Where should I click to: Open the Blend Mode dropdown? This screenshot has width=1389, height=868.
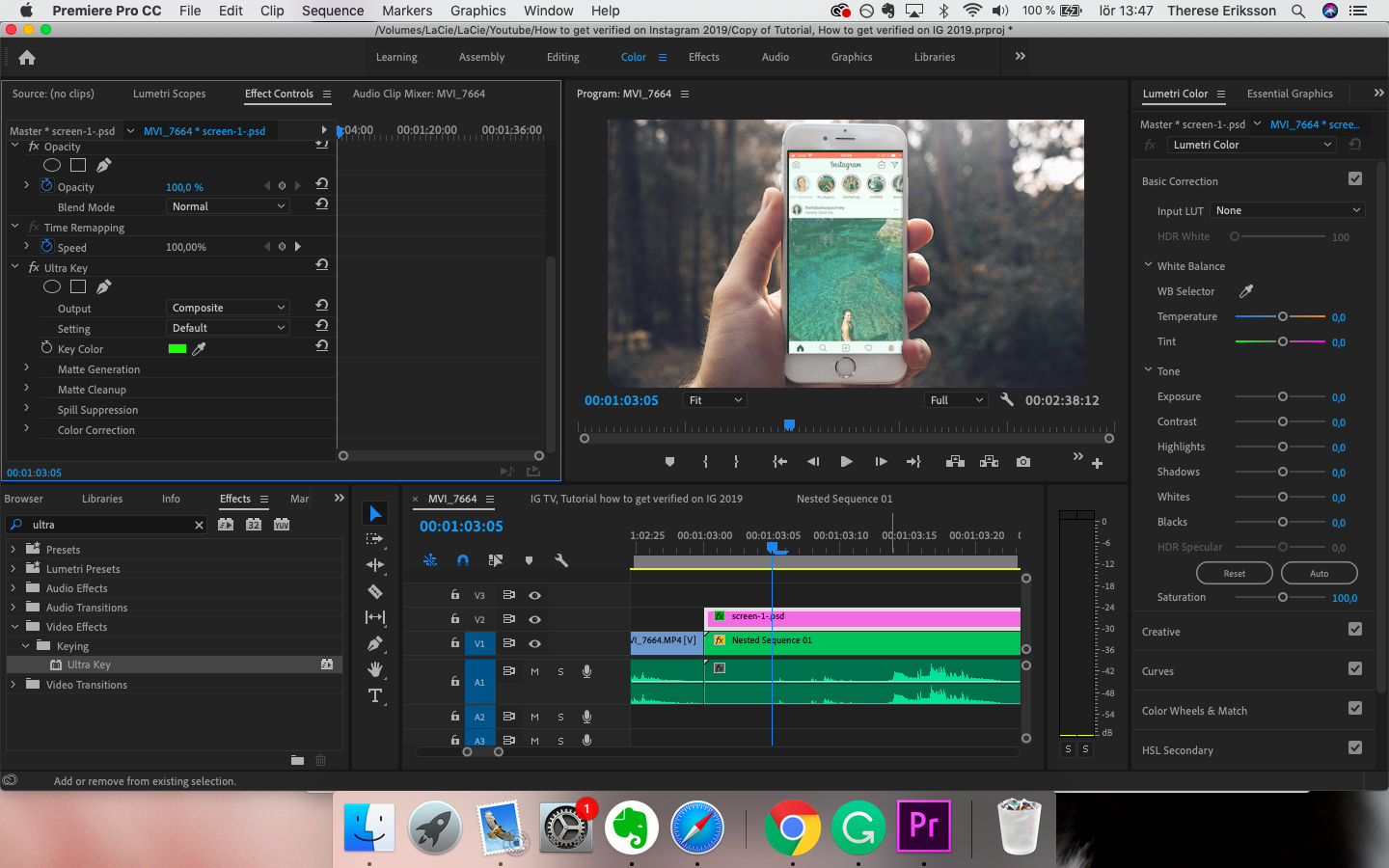pyautogui.click(x=228, y=206)
